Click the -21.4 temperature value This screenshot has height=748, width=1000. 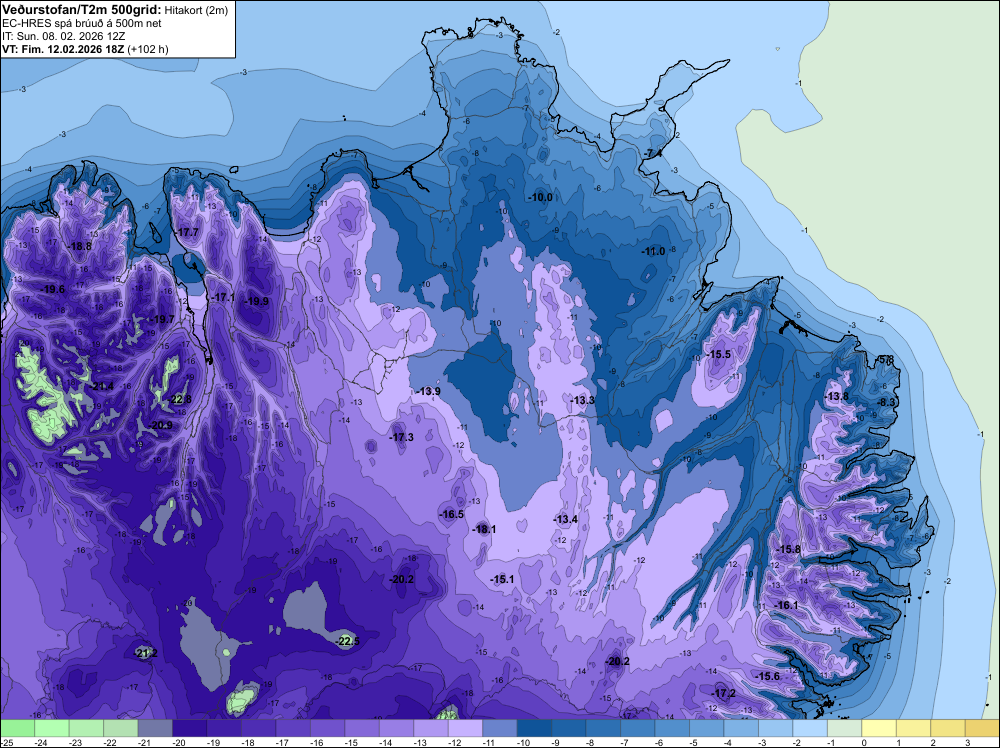pos(102,386)
